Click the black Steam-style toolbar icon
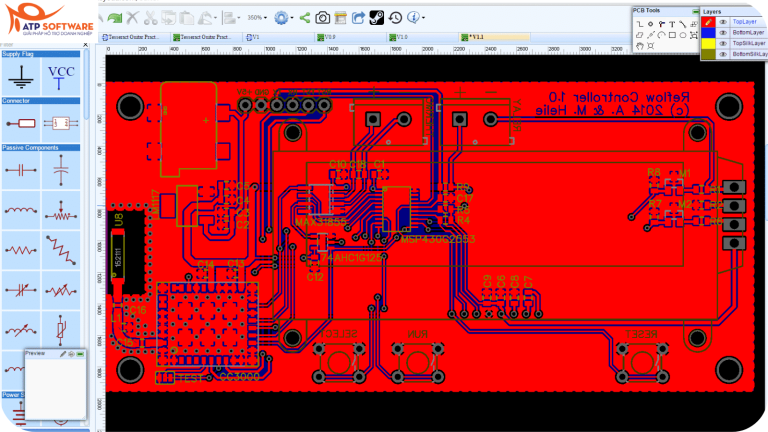768x432 pixels. coord(377,18)
